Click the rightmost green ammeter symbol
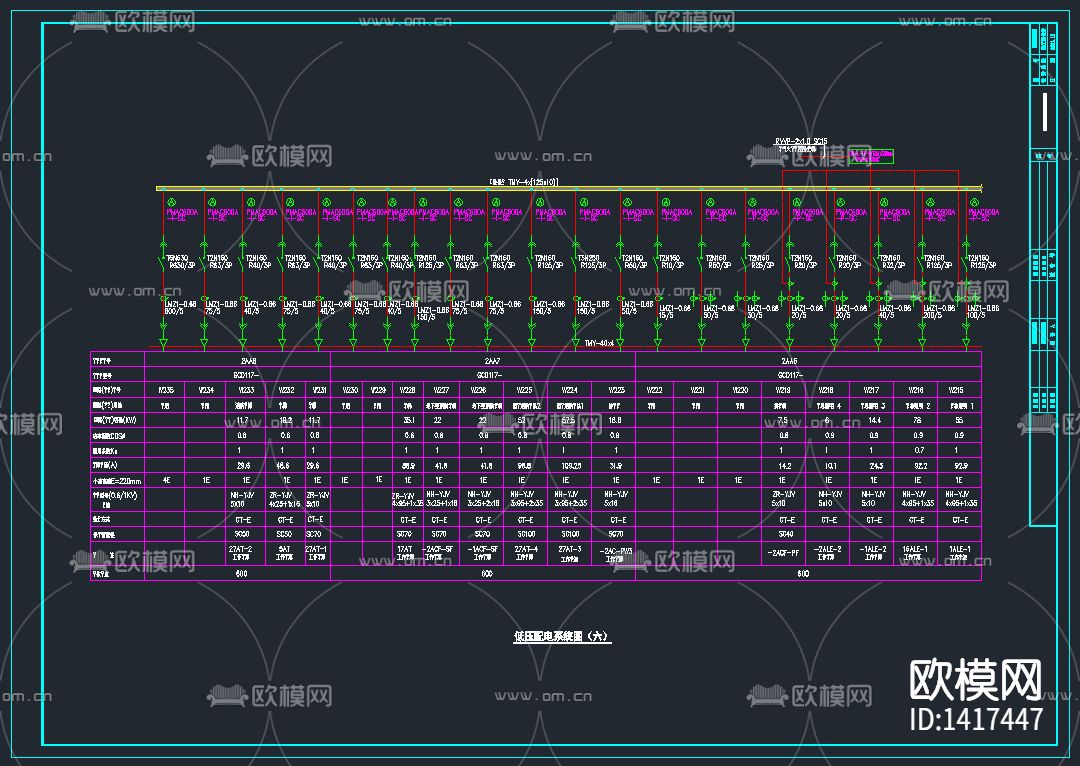 pos(972,200)
